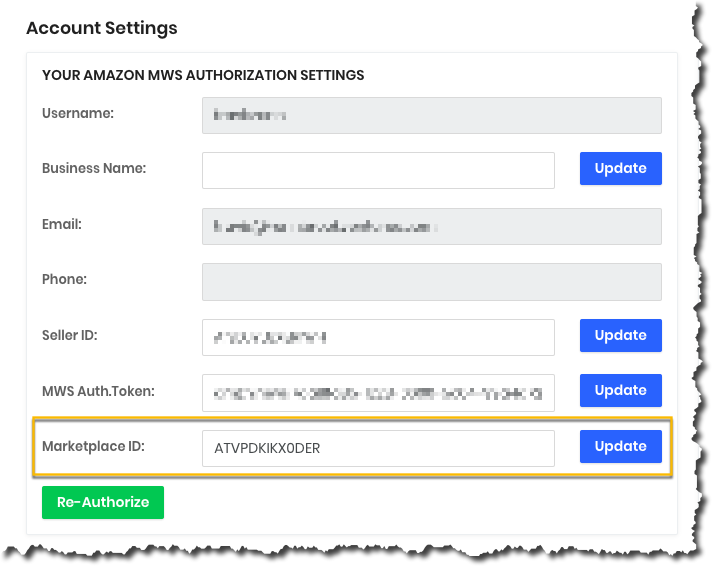Click the Amazon MWS Authorization Settings title
Screen dimensions: 713x566
(203, 75)
